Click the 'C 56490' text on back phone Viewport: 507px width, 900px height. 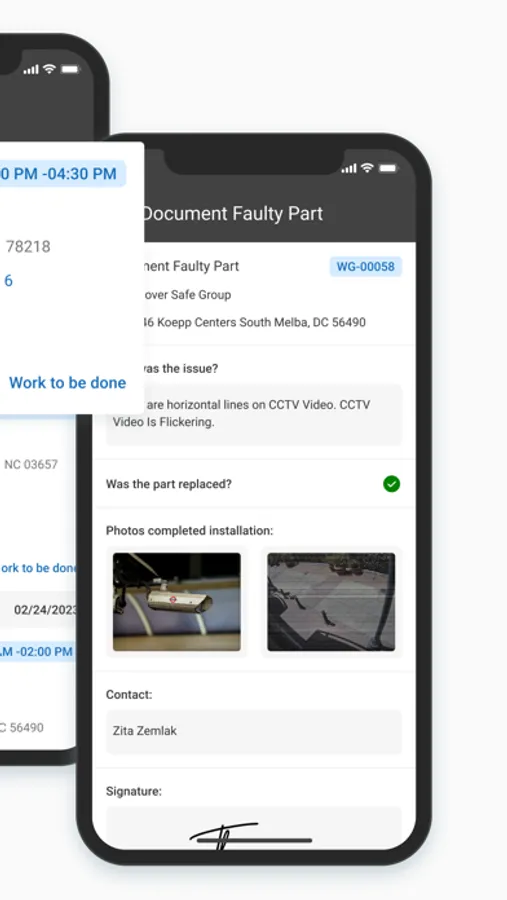click(22, 728)
